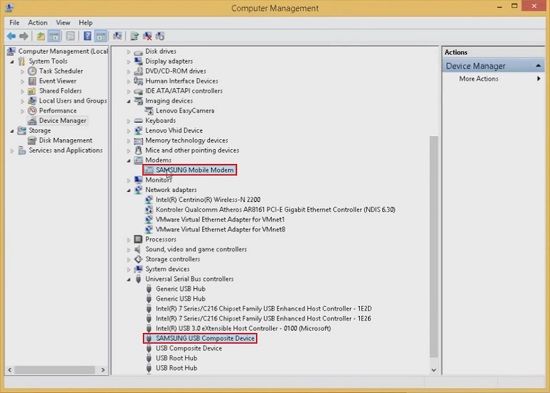The width and height of the screenshot is (550, 393).
Task: Collapse the Imaging devices category
Action: click(129, 101)
